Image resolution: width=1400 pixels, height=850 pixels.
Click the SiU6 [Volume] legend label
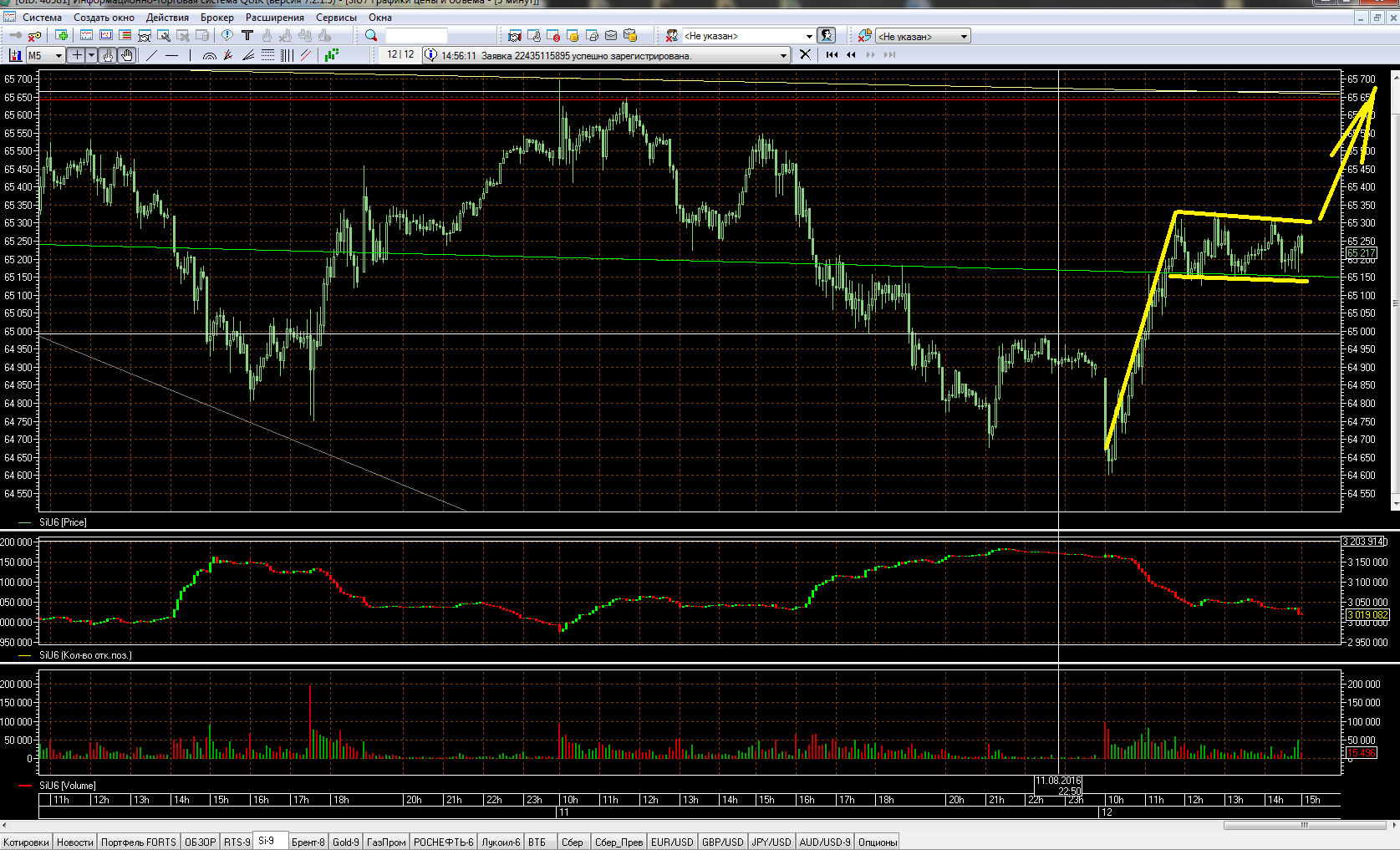coord(68,786)
